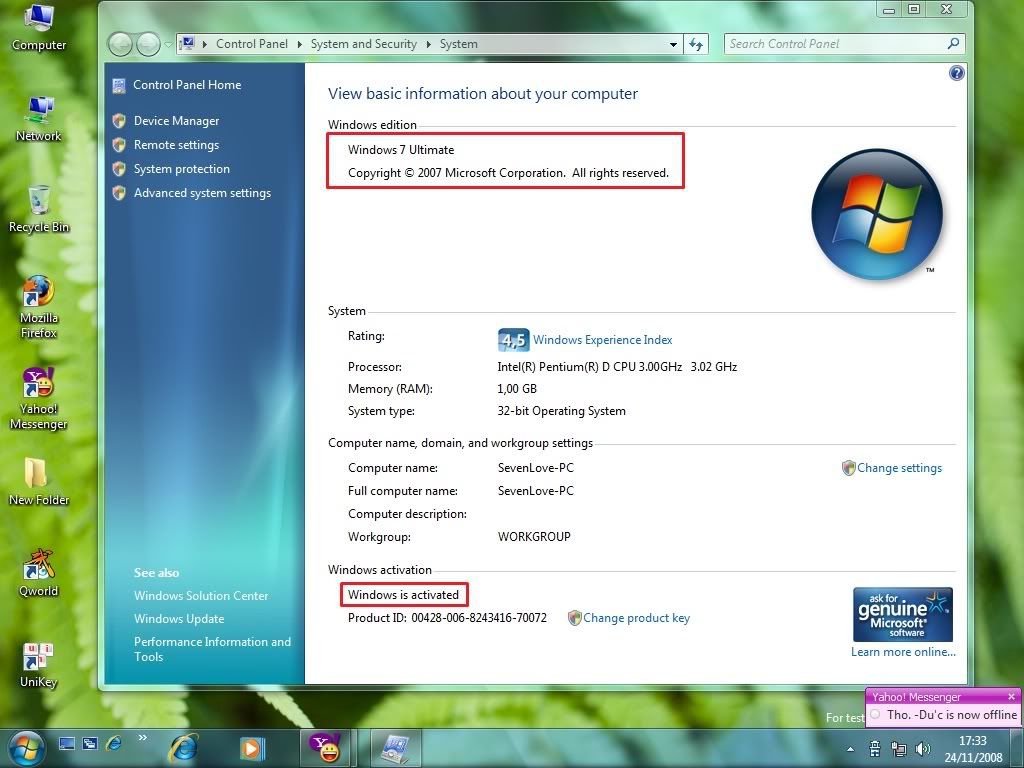This screenshot has width=1024, height=768.
Task: Show hidden tray icons arrow
Action: 850,749
